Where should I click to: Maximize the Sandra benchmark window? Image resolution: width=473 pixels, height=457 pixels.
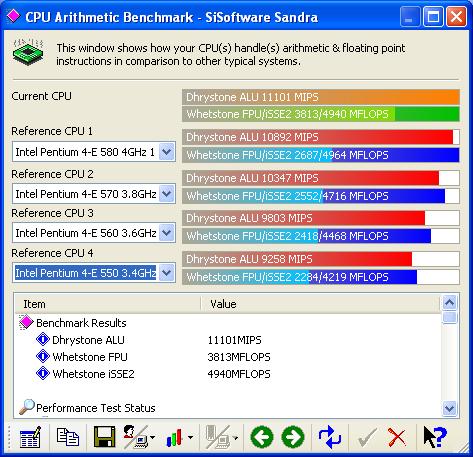433,16
